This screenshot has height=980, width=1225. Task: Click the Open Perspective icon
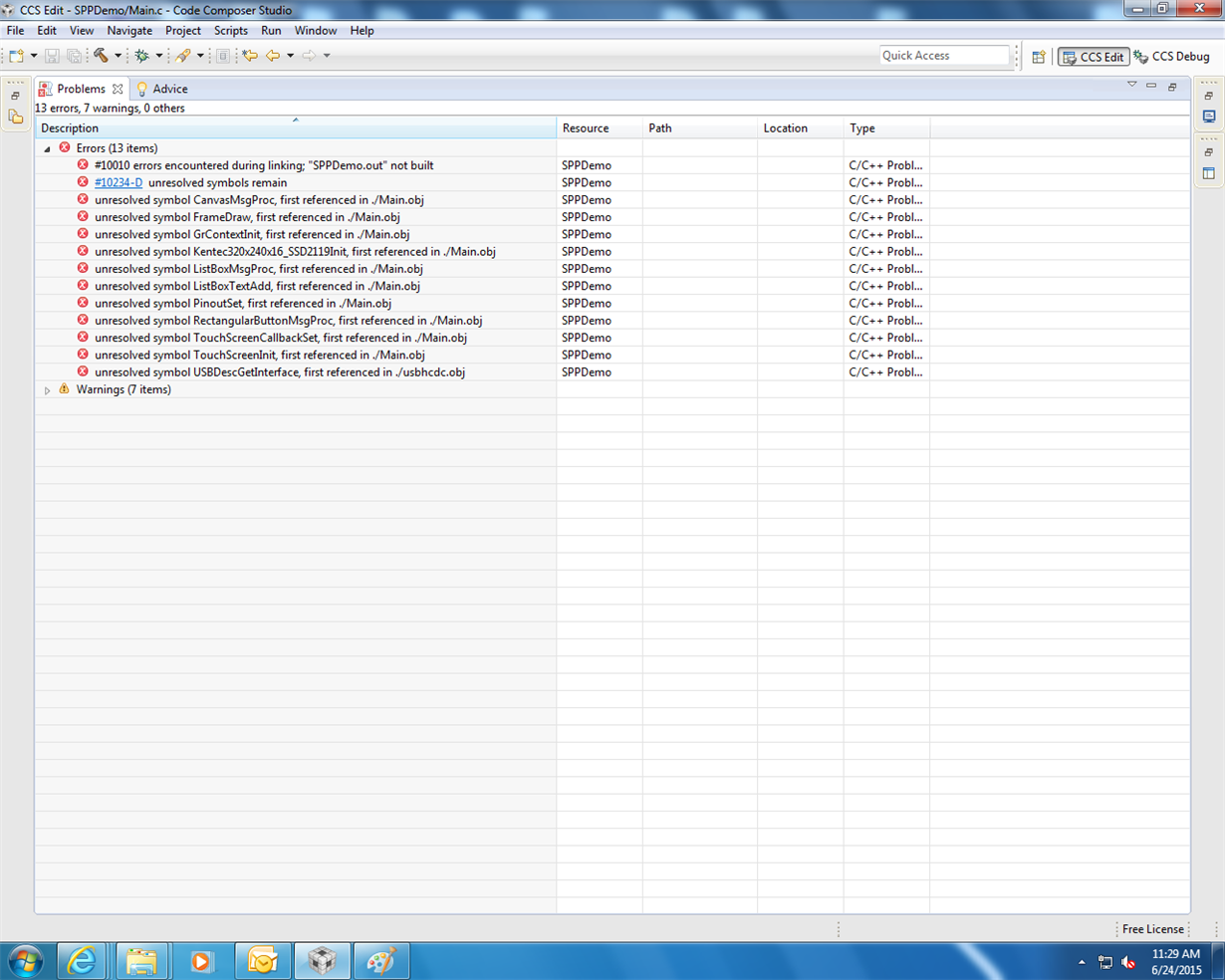coord(1039,57)
